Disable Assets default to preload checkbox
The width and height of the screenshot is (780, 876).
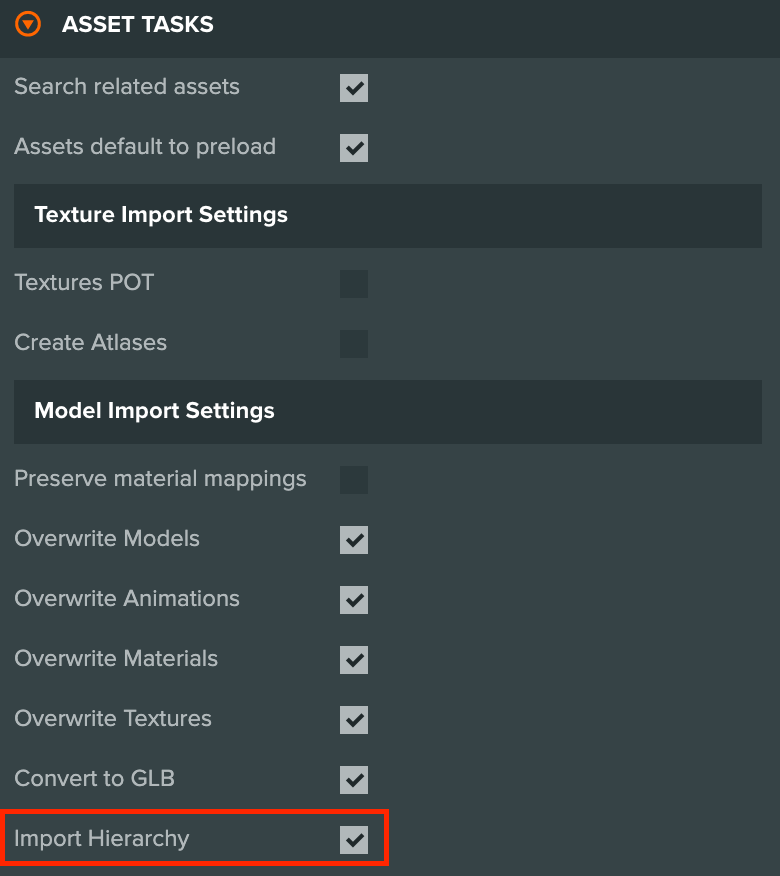(354, 147)
